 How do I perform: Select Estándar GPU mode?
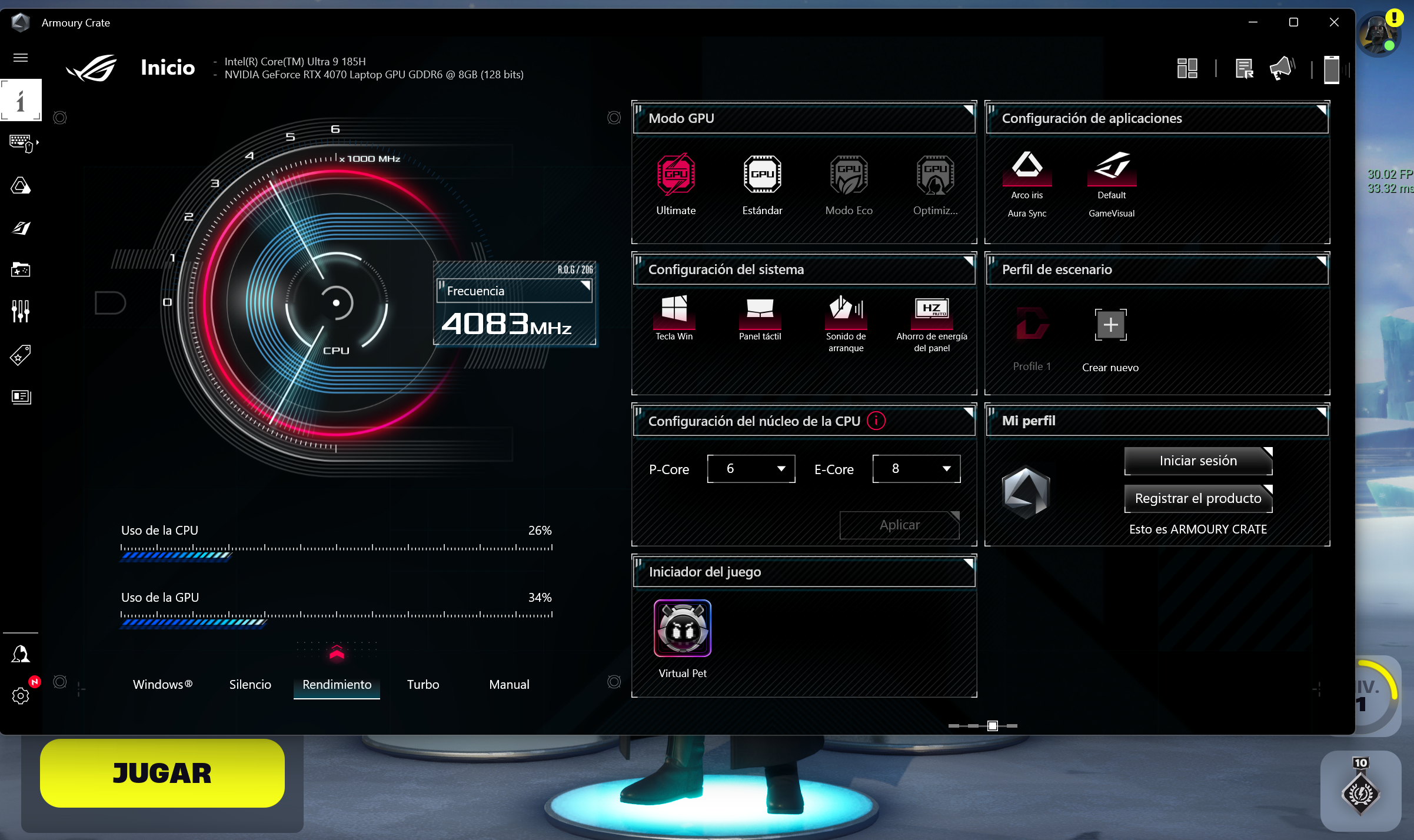coord(762,174)
